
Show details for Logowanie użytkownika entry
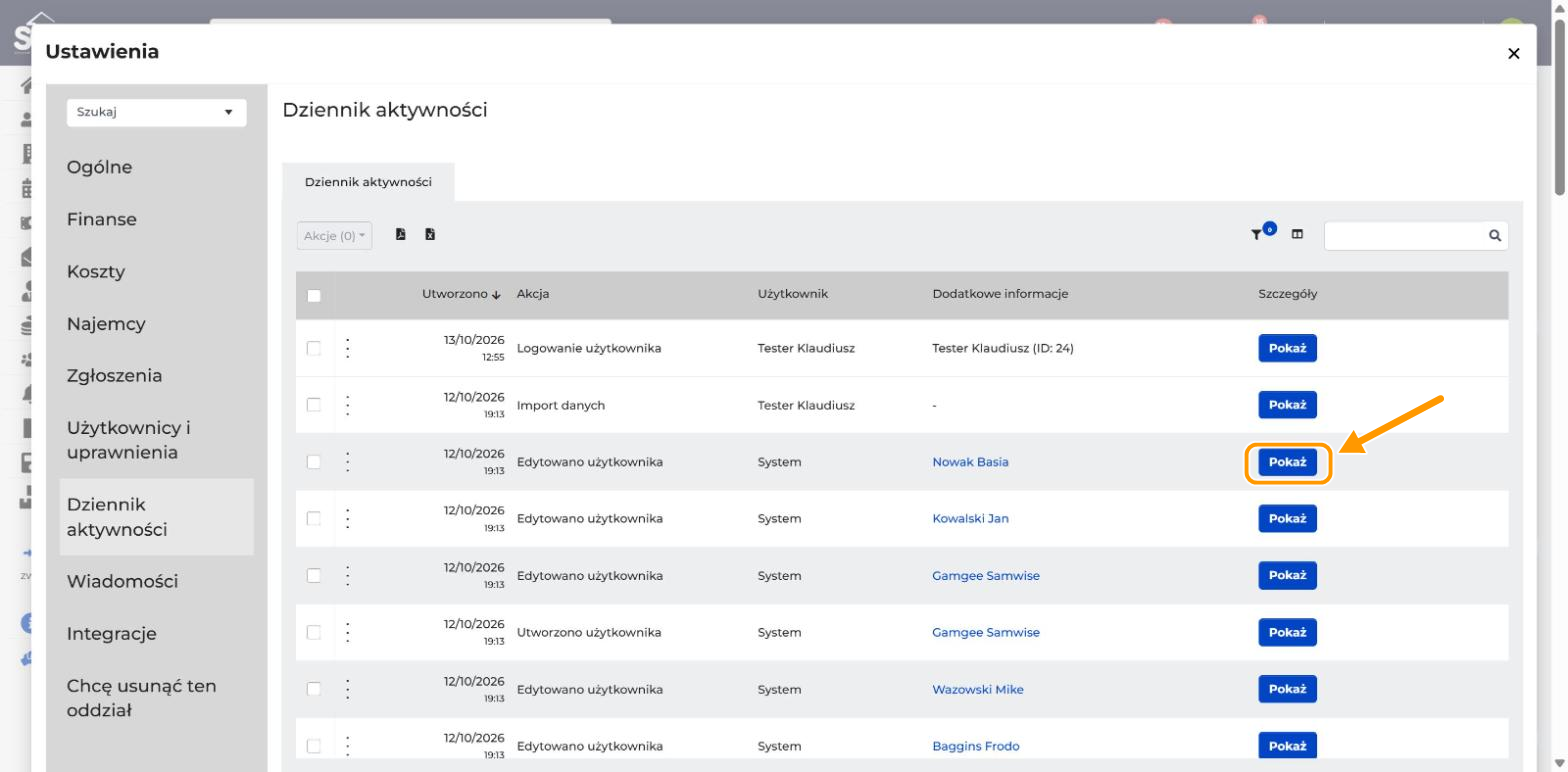[1287, 348]
